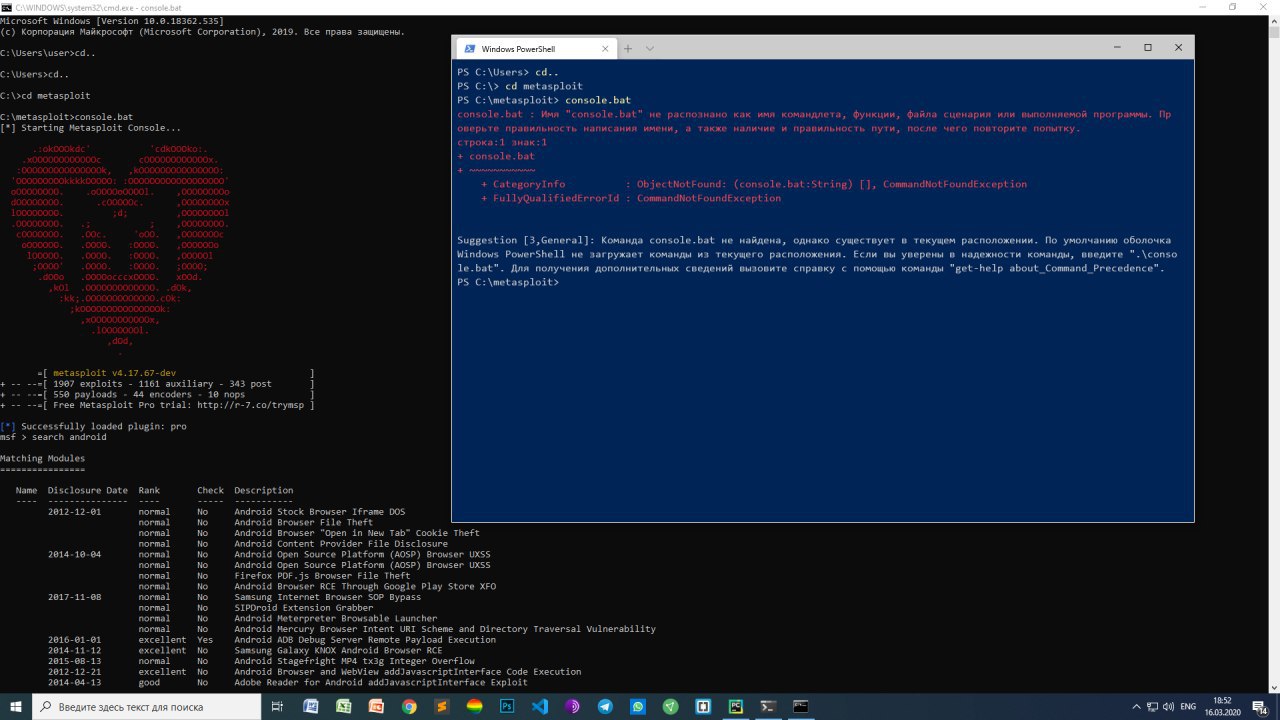Image resolution: width=1280 pixels, height=720 pixels.
Task: Open the Windows Start menu
Action: [x=16, y=706]
